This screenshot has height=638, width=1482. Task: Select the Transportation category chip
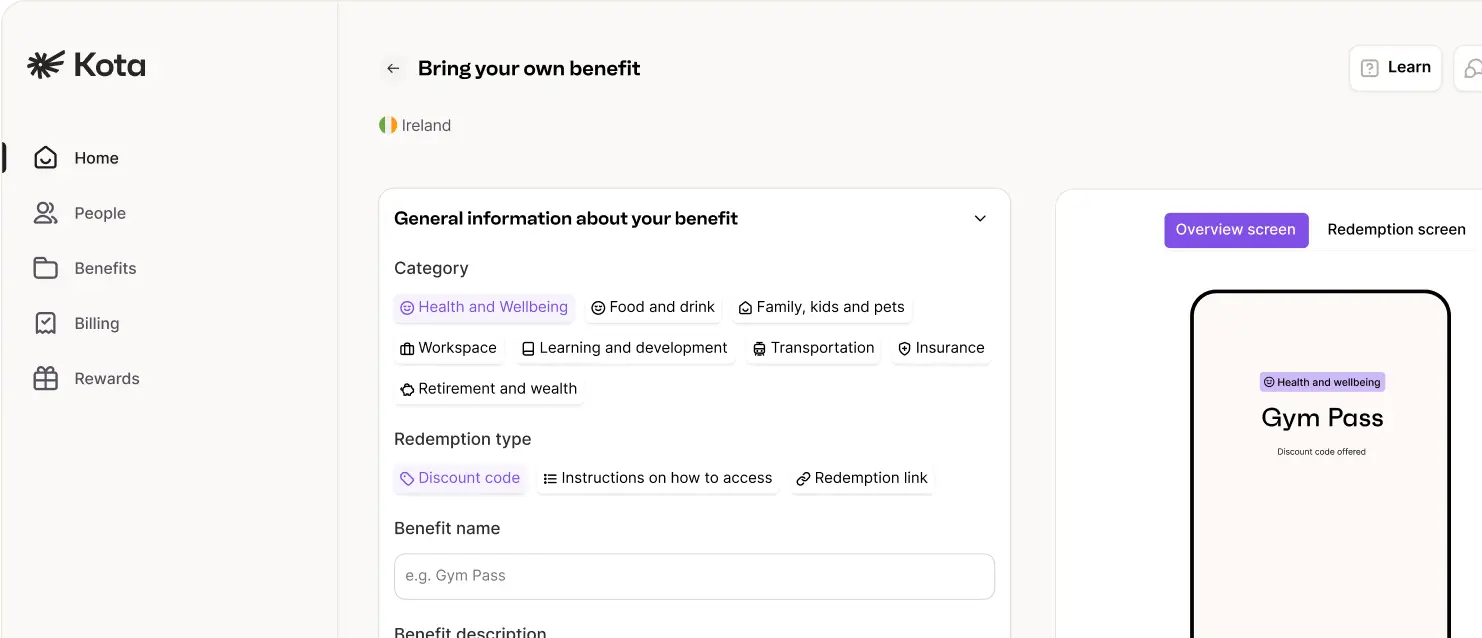pos(814,348)
